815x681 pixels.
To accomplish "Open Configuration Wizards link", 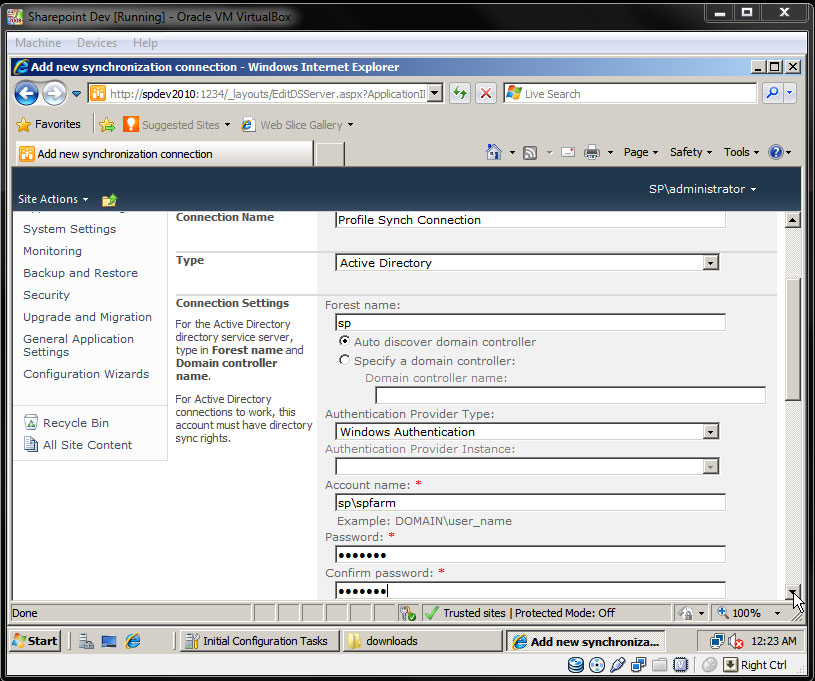I will (x=86, y=374).
